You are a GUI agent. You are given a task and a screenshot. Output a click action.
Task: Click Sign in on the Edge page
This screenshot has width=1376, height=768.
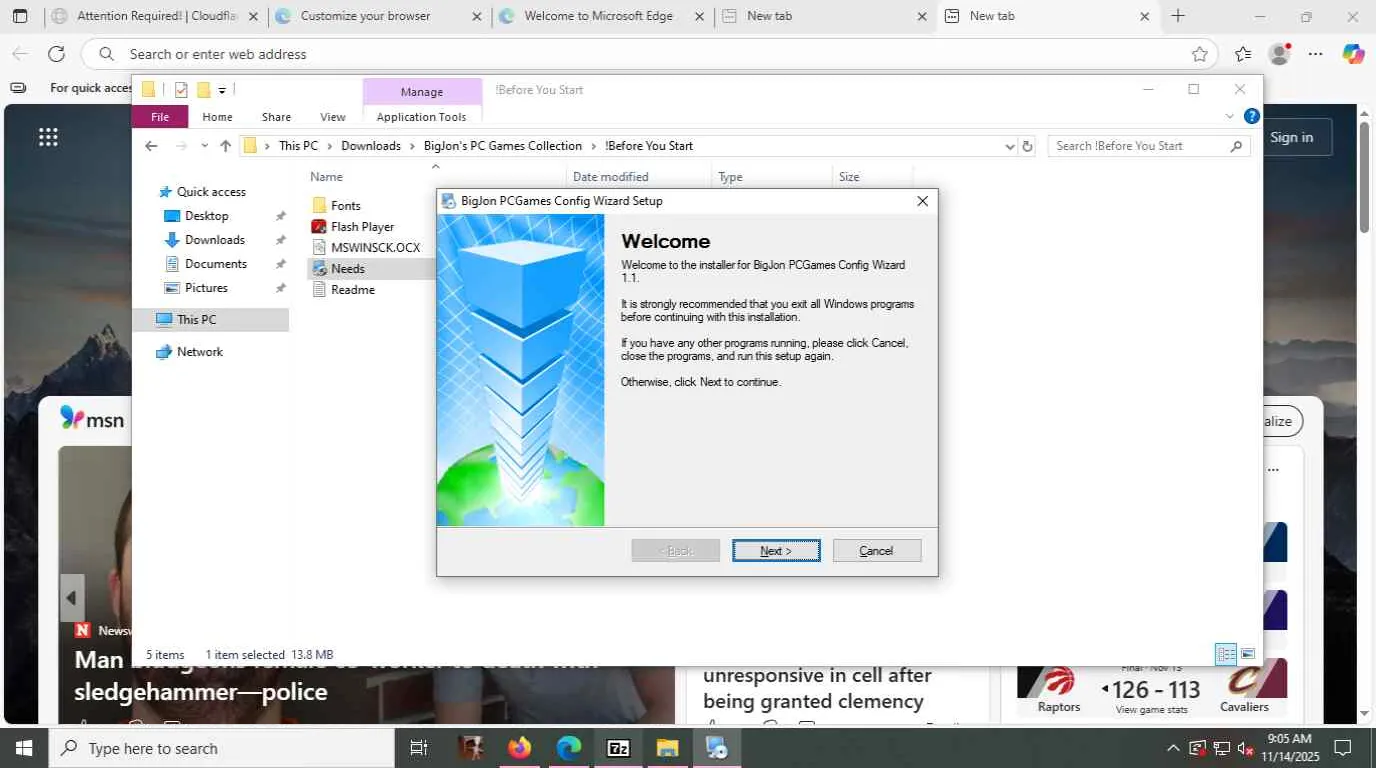[x=1291, y=138]
